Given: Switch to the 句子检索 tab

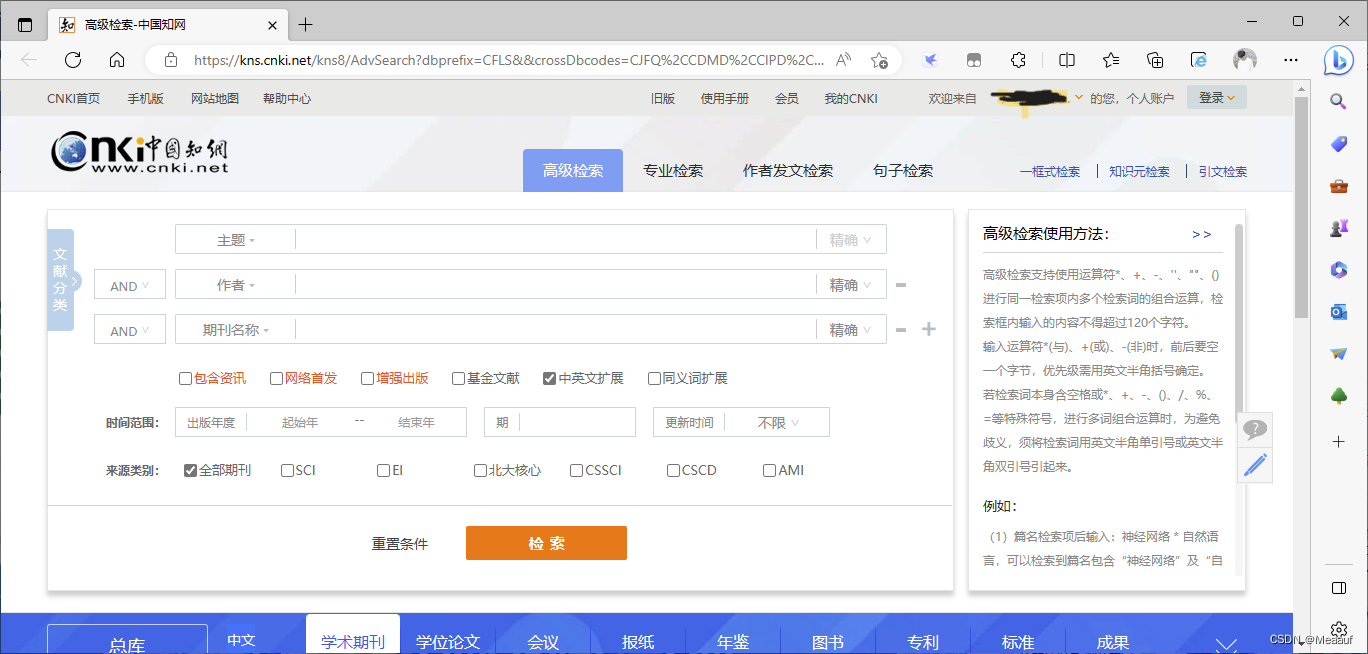Looking at the screenshot, I should (903, 171).
